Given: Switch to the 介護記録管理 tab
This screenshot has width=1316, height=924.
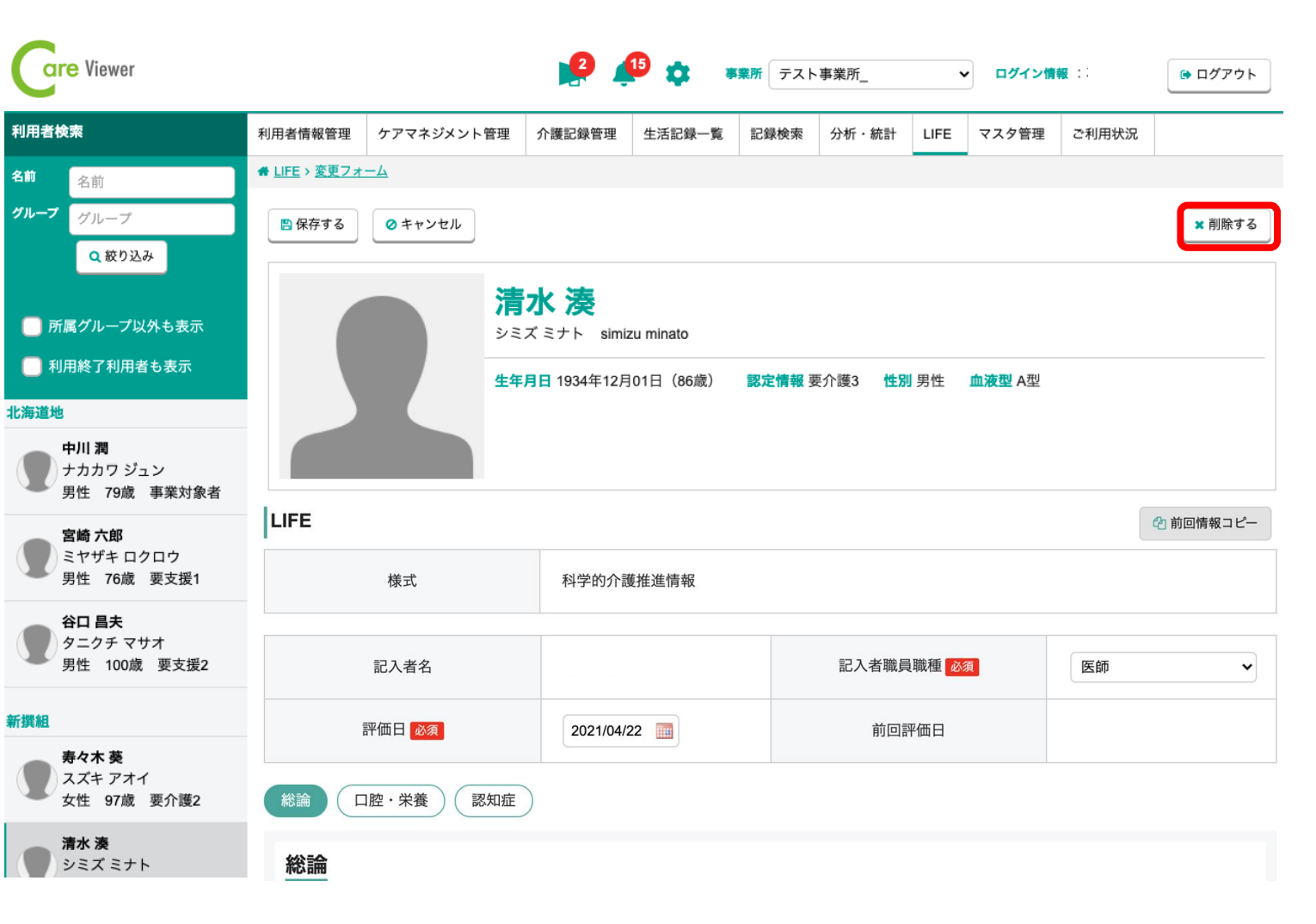Looking at the screenshot, I should pyautogui.click(x=576, y=134).
